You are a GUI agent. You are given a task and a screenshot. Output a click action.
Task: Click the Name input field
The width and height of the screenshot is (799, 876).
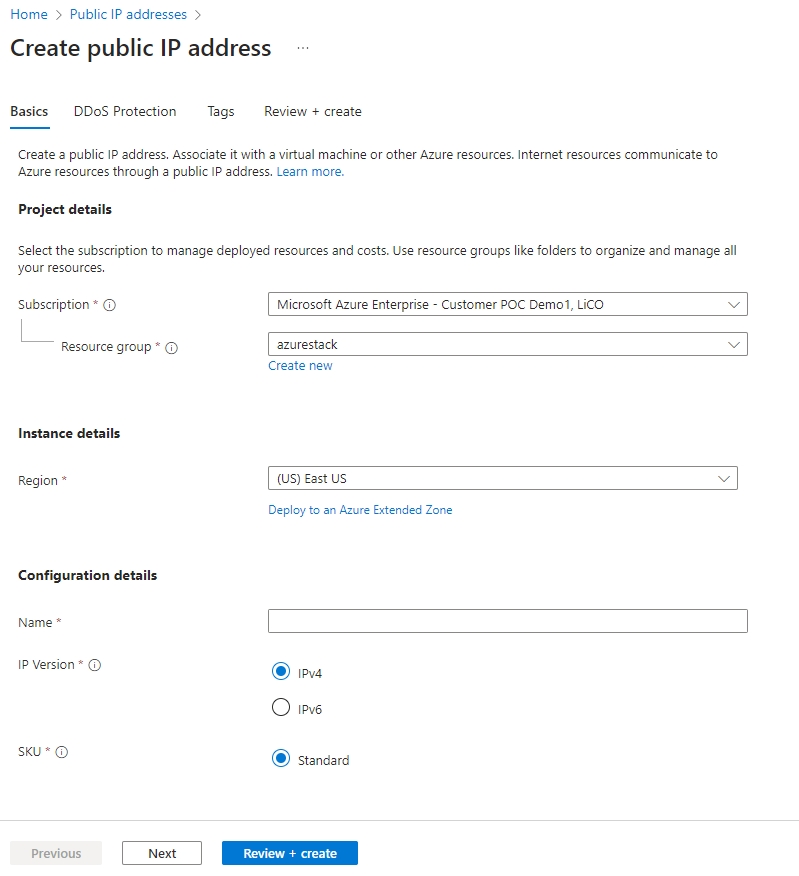tap(507, 621)
